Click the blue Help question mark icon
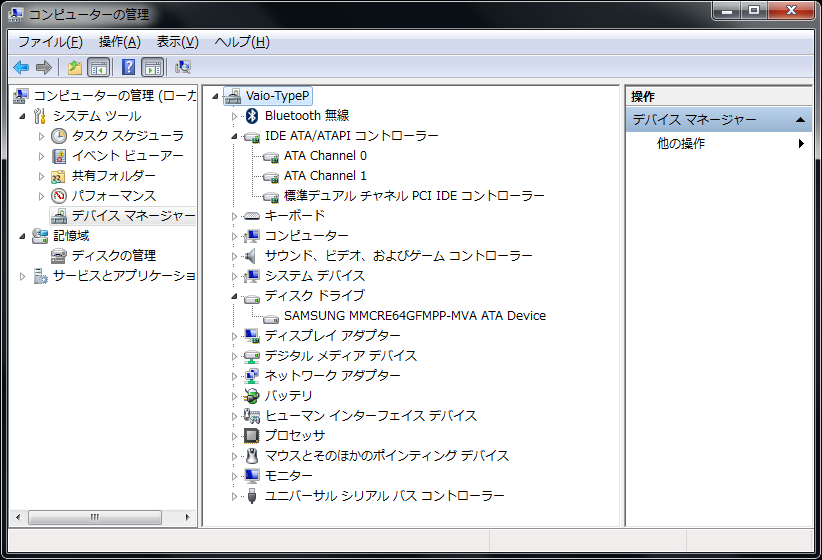This screenshot has width=822, height=560. pos(128,67)
